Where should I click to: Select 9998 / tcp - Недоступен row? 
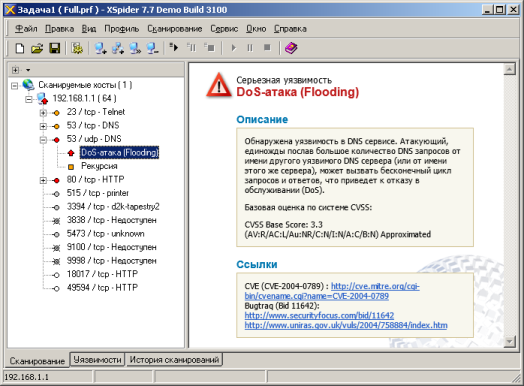pos(112,261)
